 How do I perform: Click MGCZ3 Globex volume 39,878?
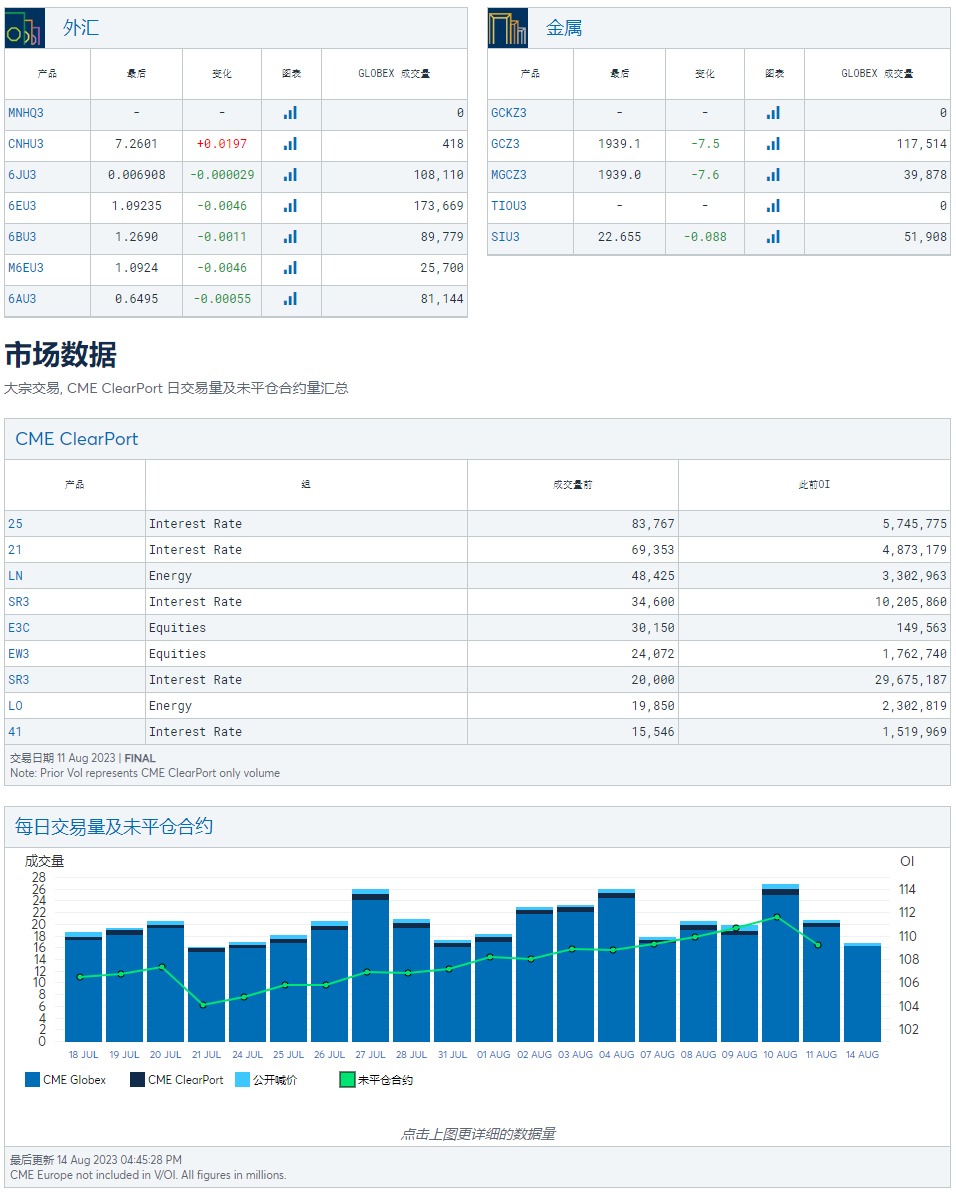point(926,175)
